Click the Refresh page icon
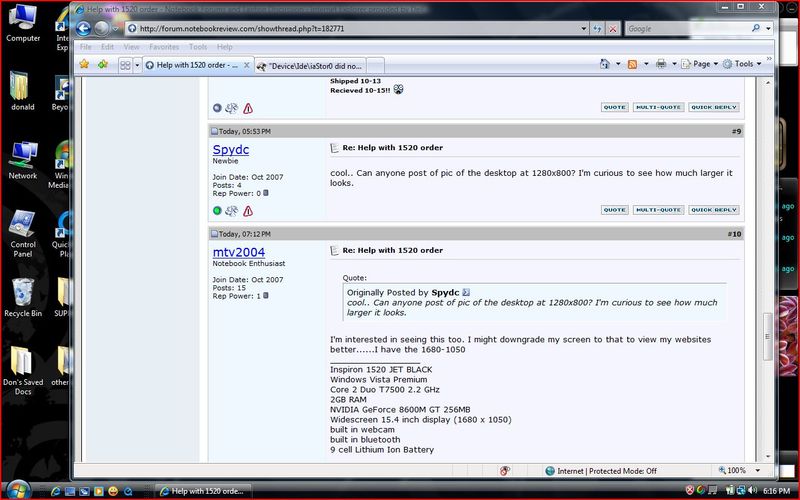Screen dimensions: 800x500 click(597, 29)
